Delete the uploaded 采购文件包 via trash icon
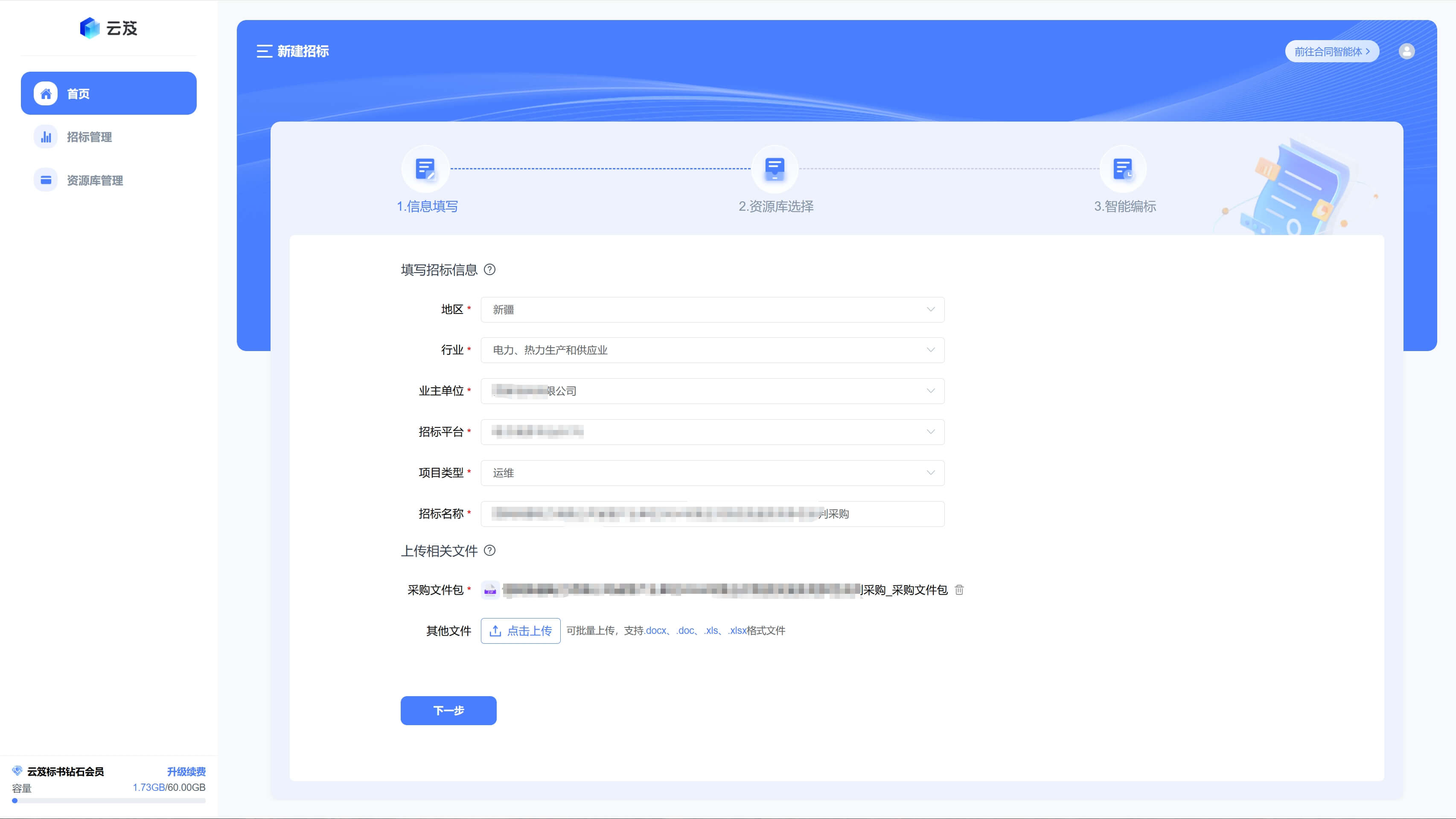 click(959, 590)
